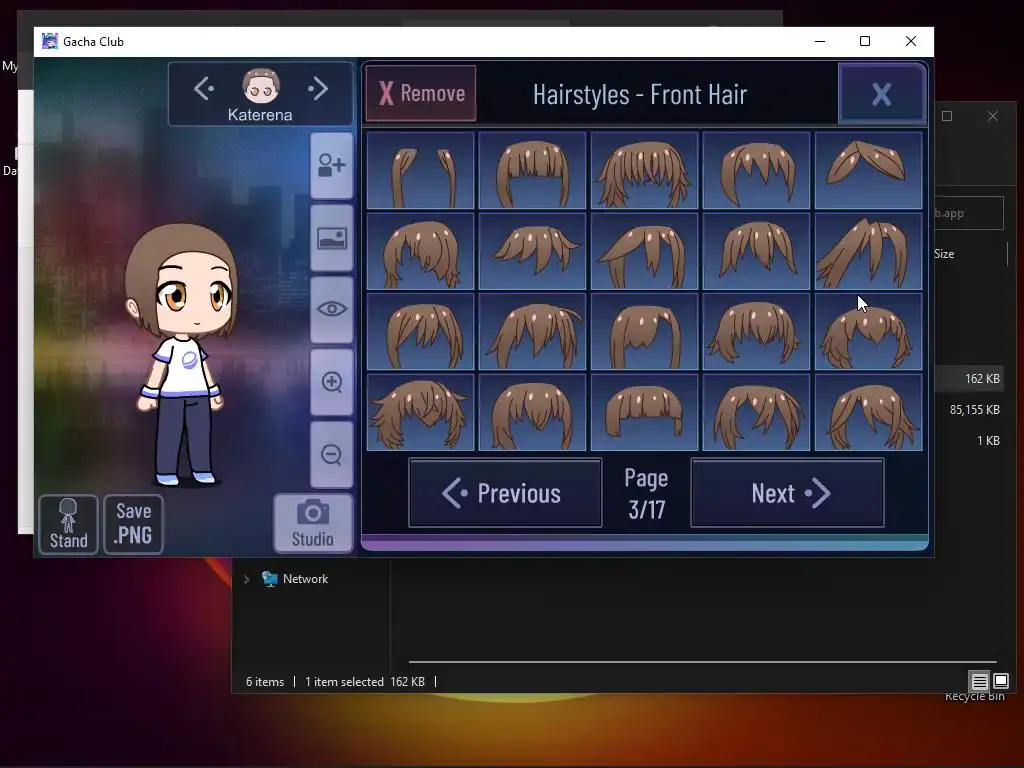Maximize the File Explorer window behind
Screen dimensions: 1024x768
947,116
